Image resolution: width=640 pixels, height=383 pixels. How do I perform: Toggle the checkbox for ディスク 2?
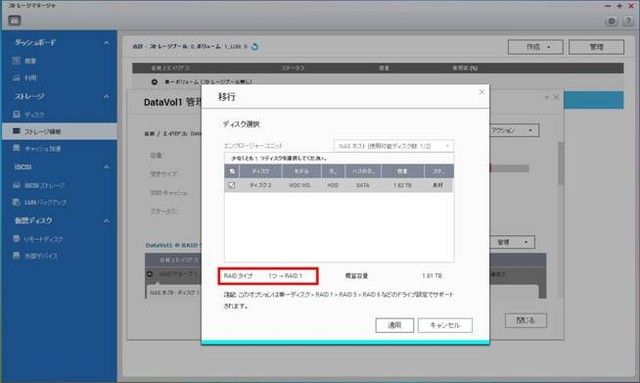point(232,185)
